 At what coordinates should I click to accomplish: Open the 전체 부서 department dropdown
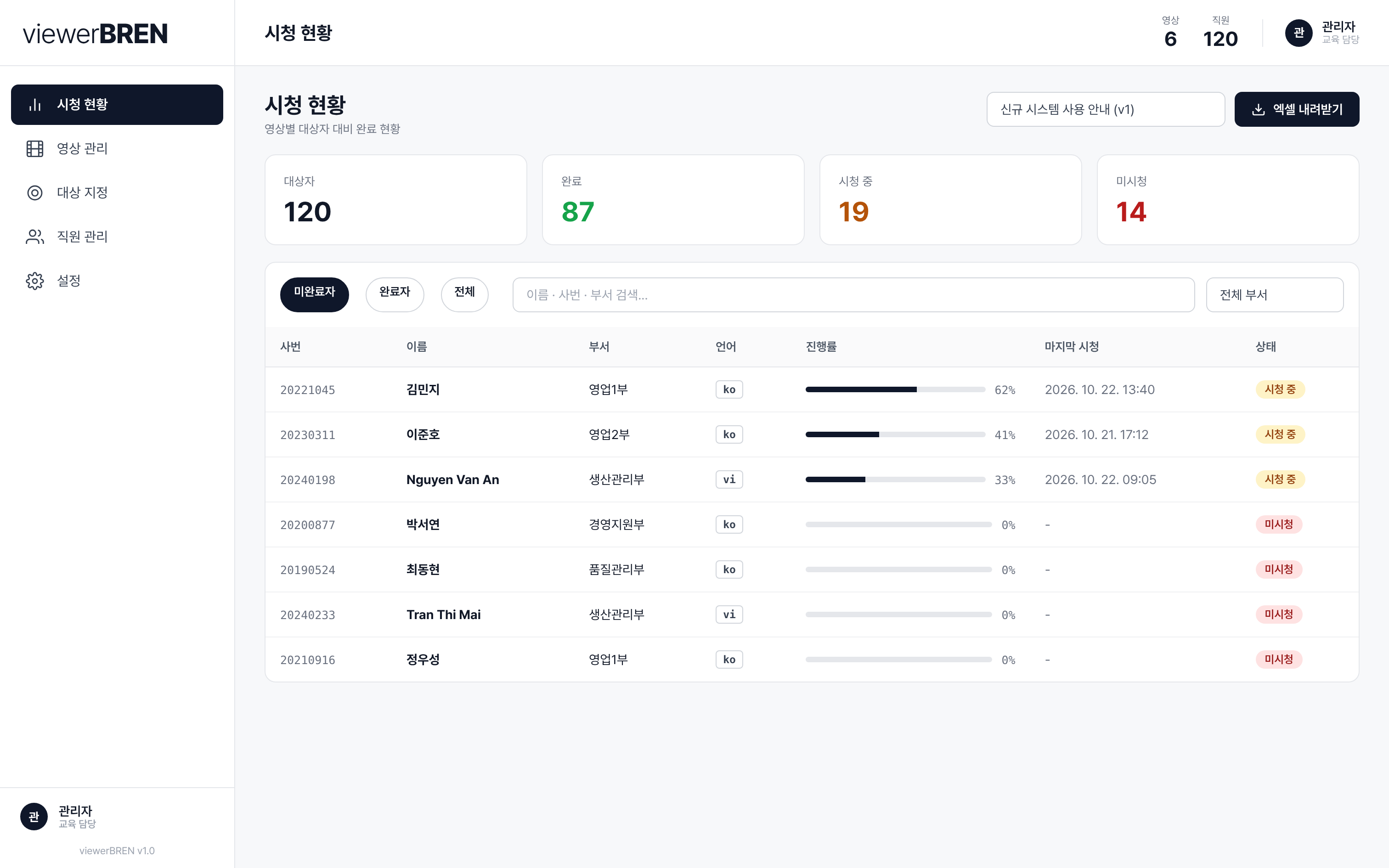1274,294
